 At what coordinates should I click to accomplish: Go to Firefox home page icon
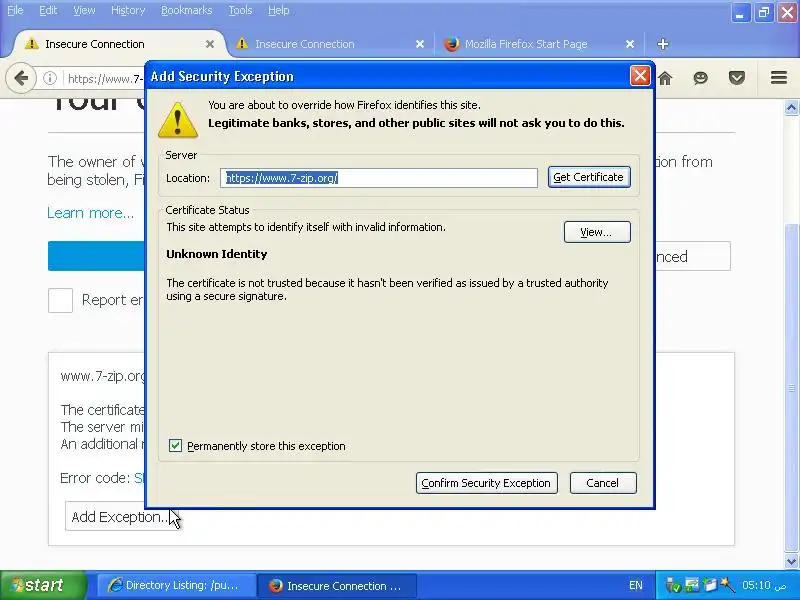(x=665, y=78)
